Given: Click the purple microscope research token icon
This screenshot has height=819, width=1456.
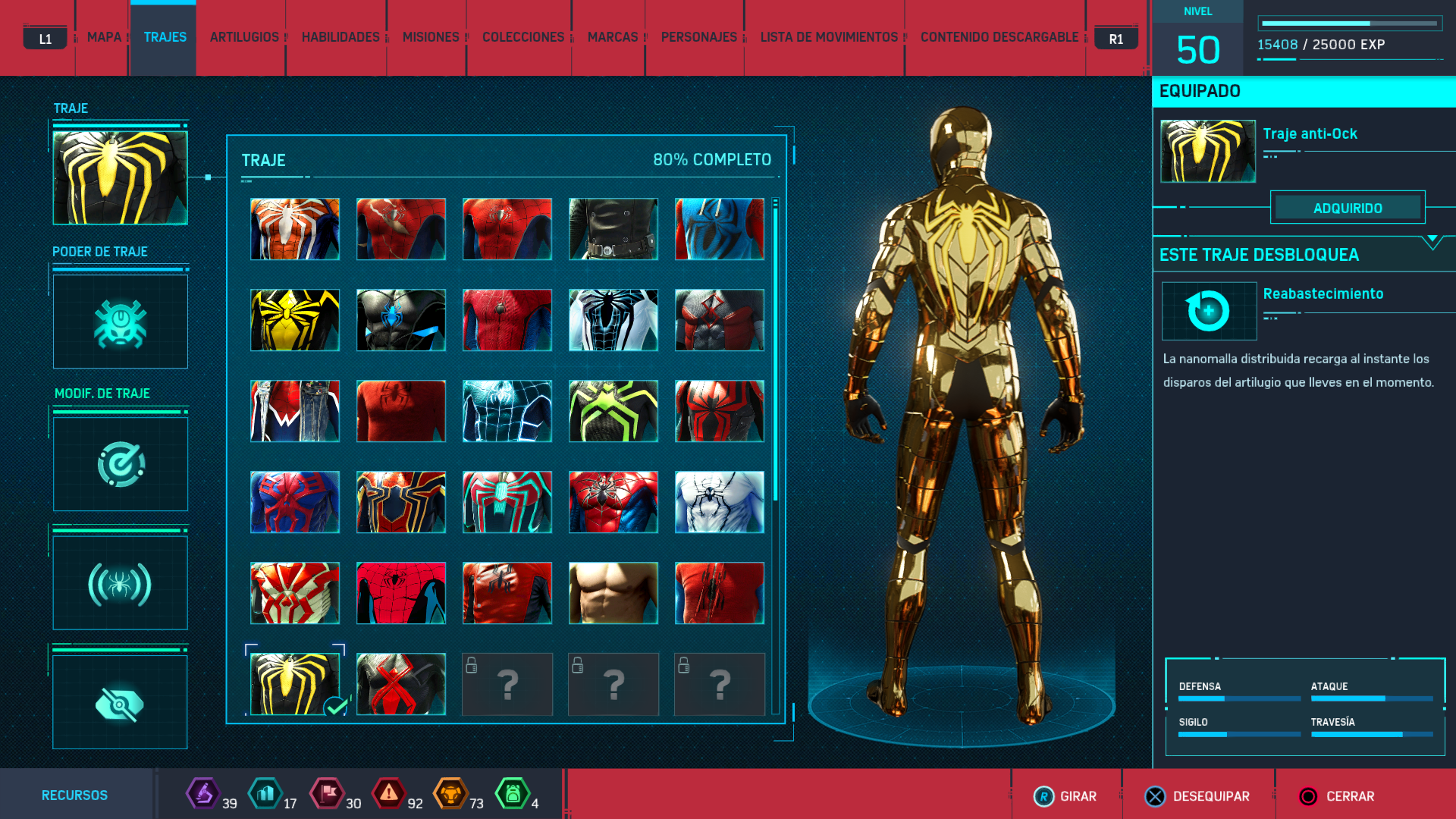Looking at the screenshot, I should (x=203, y=794).
